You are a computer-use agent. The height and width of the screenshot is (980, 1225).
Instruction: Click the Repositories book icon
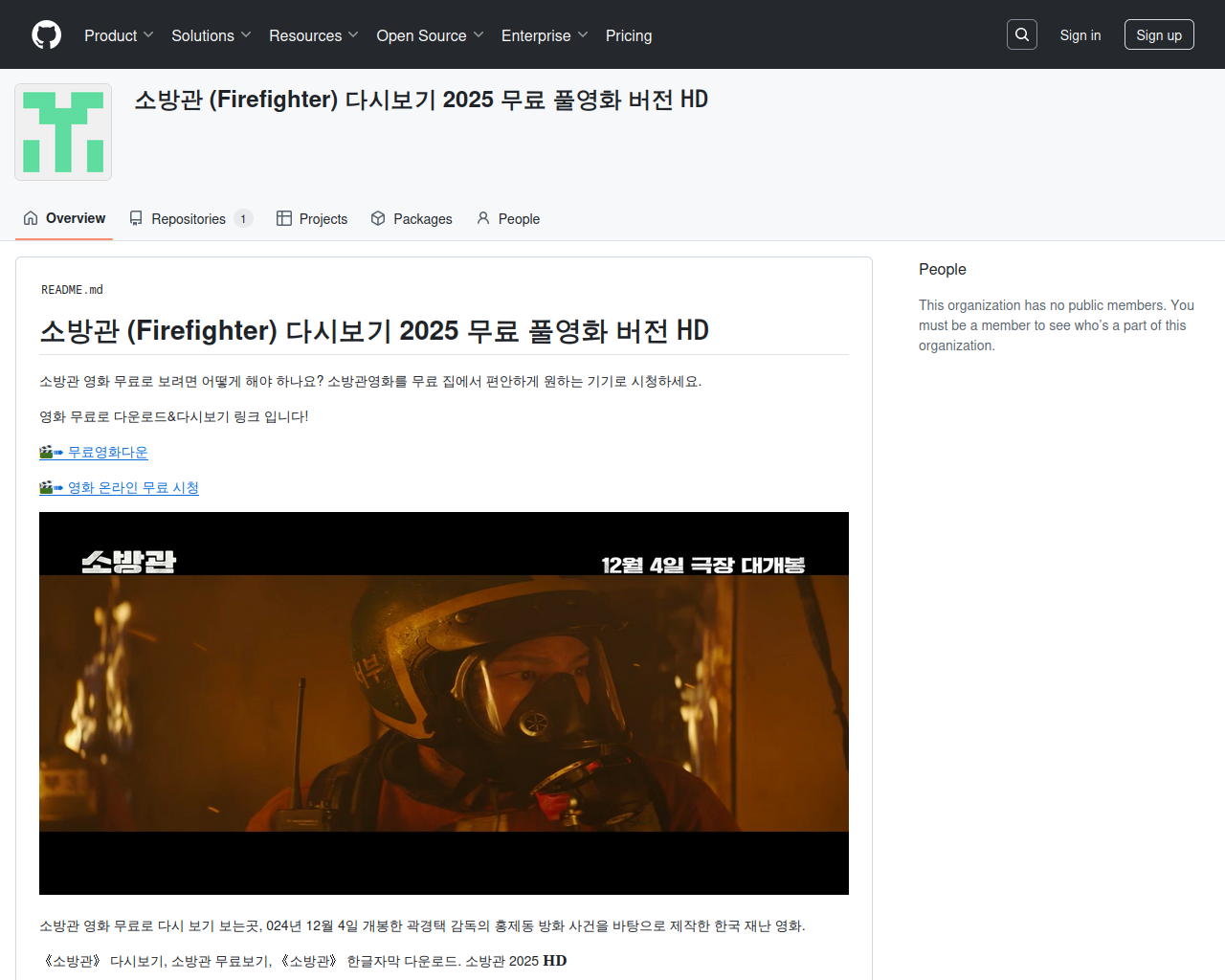pyautogui.click(x=136, y=218)
